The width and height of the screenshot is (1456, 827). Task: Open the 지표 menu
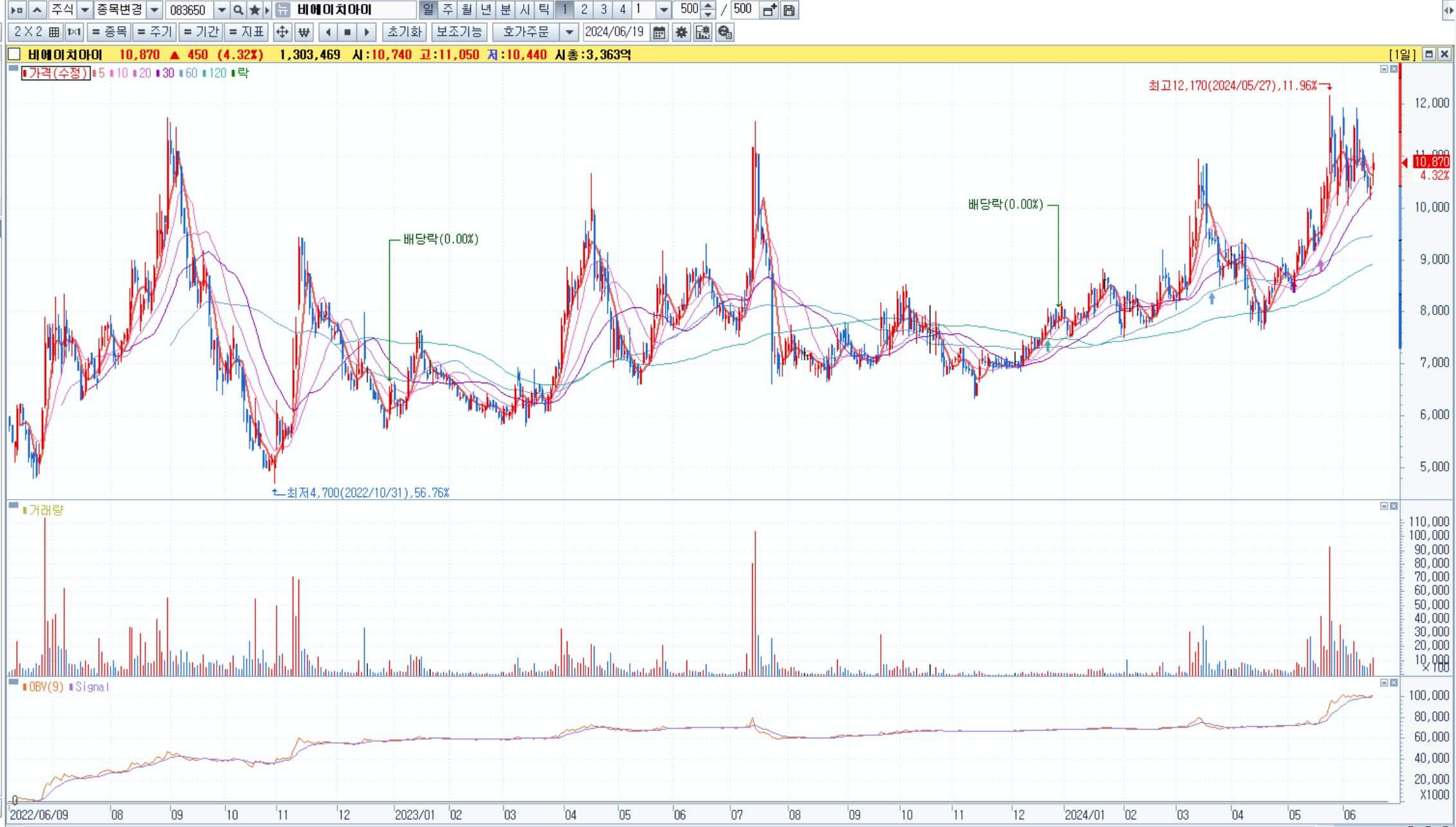pyautogui.click(x=246, y=32)
